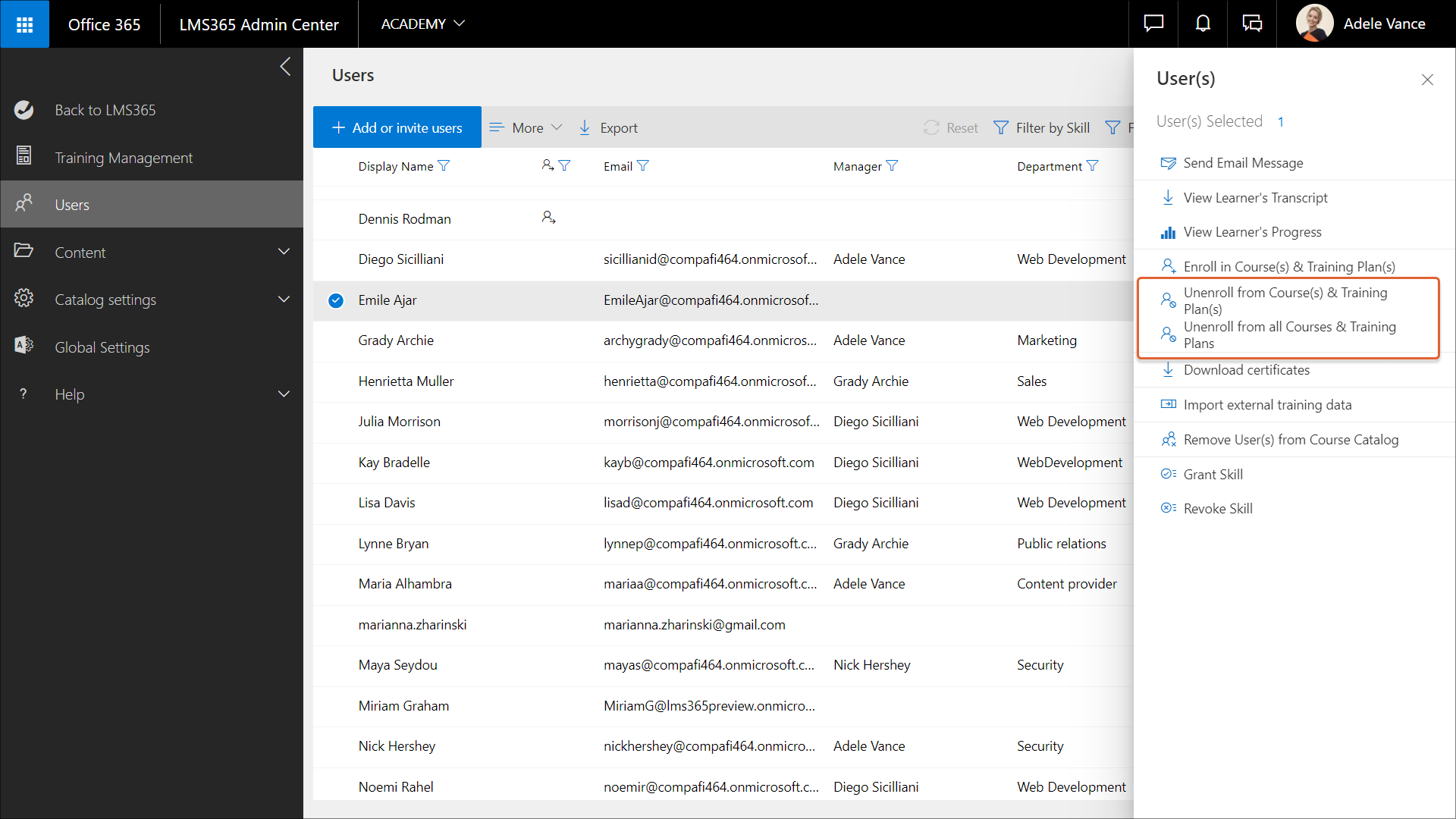
Task: Select the Grady Archie user row
Action: click(x=396, y=340)
